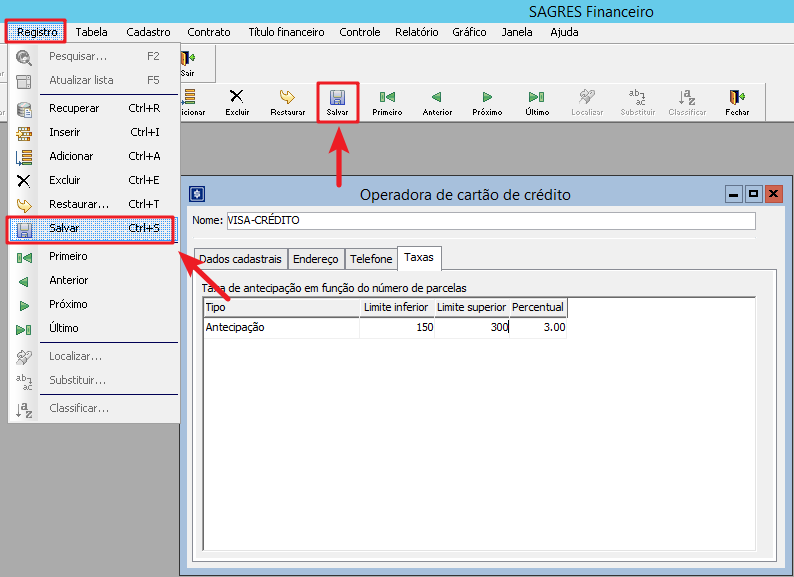Select Restaurar... from the Registro menu

(x=94, y=204)
